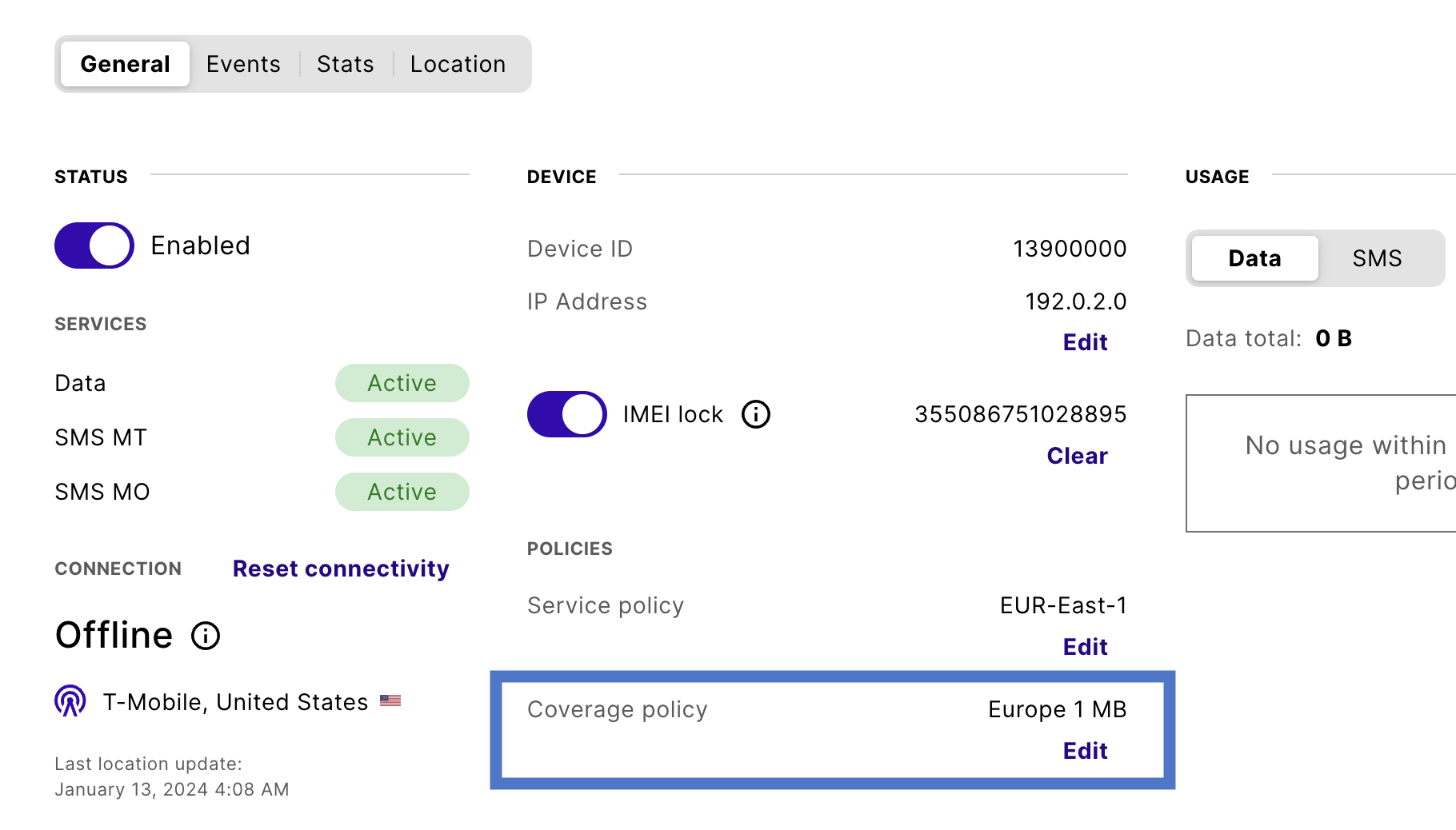
Task: Select the Data usage segment
Action: [1254, 258]
